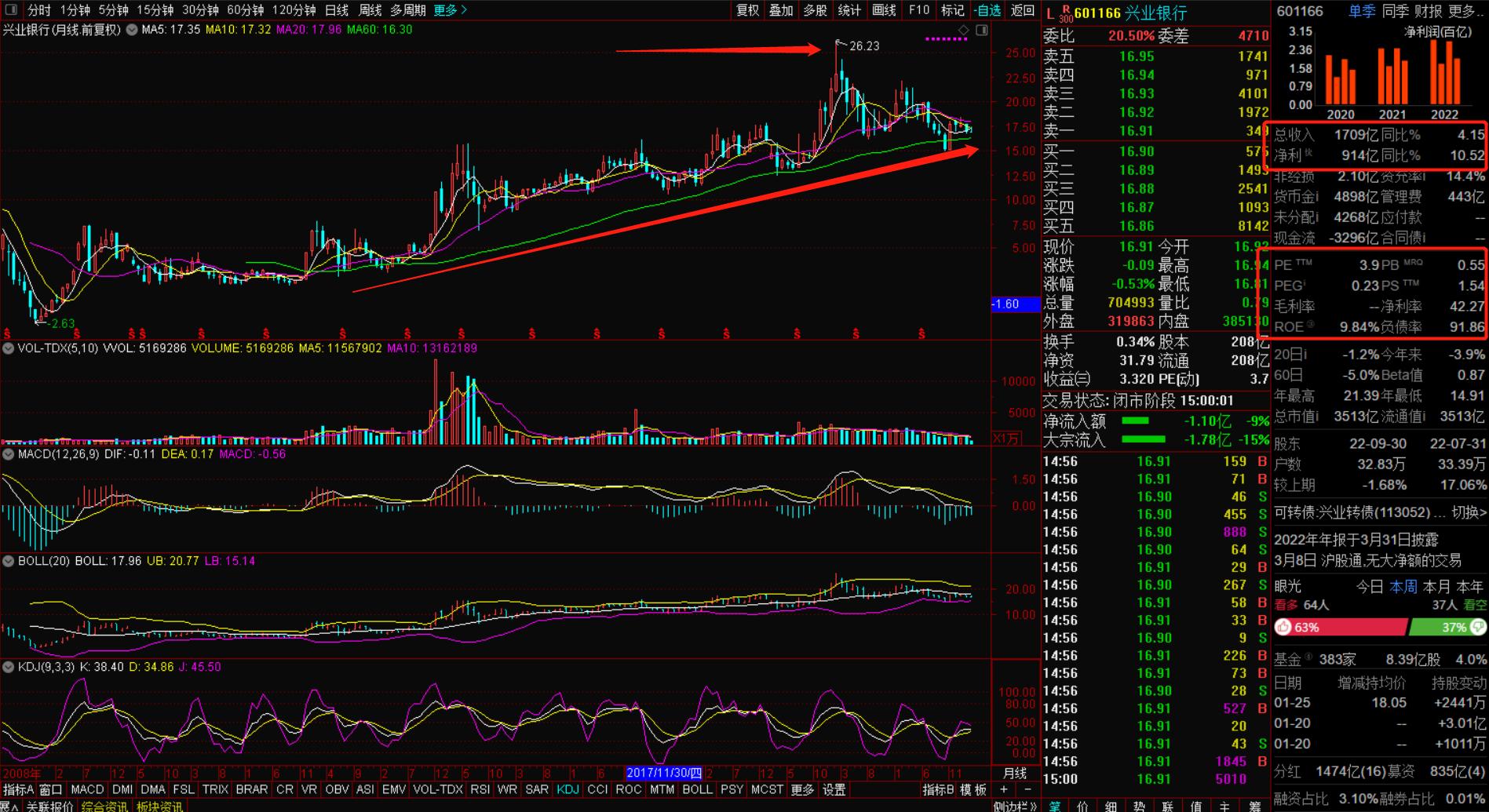Open 月线 period selector at chart corner

point(1015,773)
